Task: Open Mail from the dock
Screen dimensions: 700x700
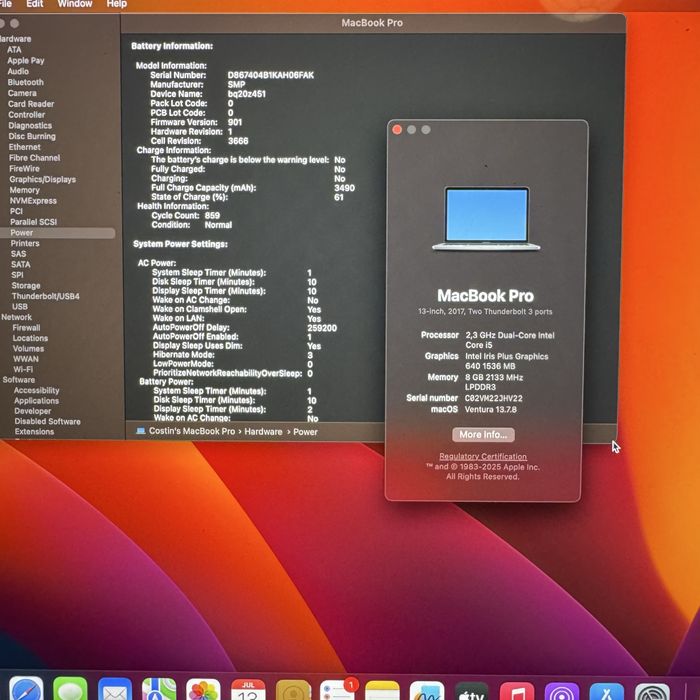Action: click(115, 690)
